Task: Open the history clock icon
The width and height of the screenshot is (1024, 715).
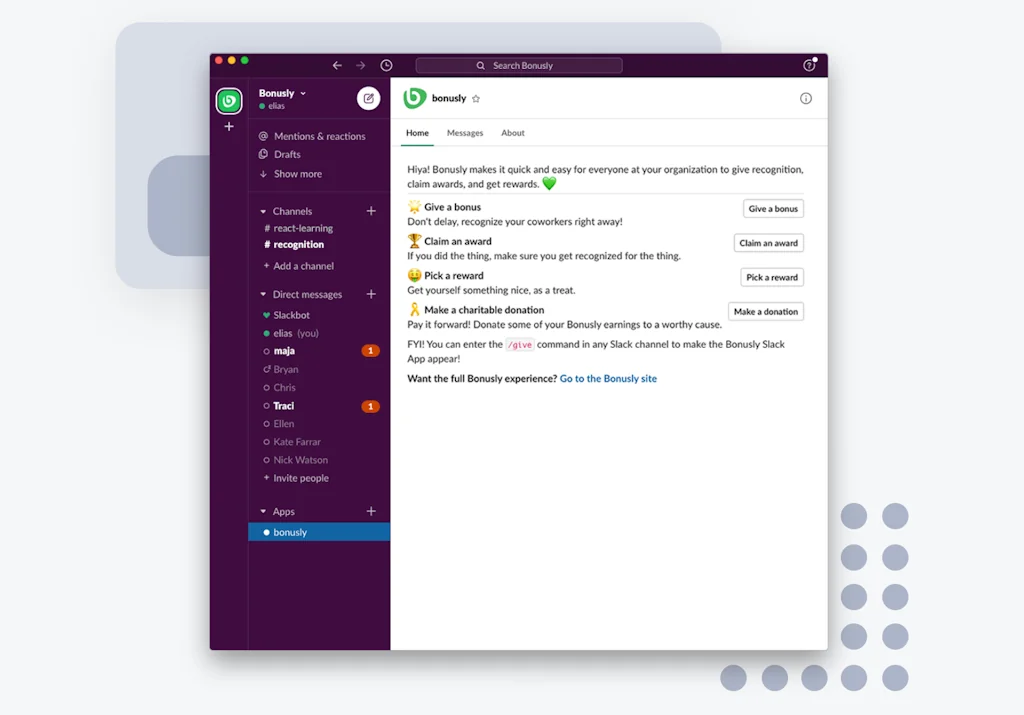Action: (386, 66)
